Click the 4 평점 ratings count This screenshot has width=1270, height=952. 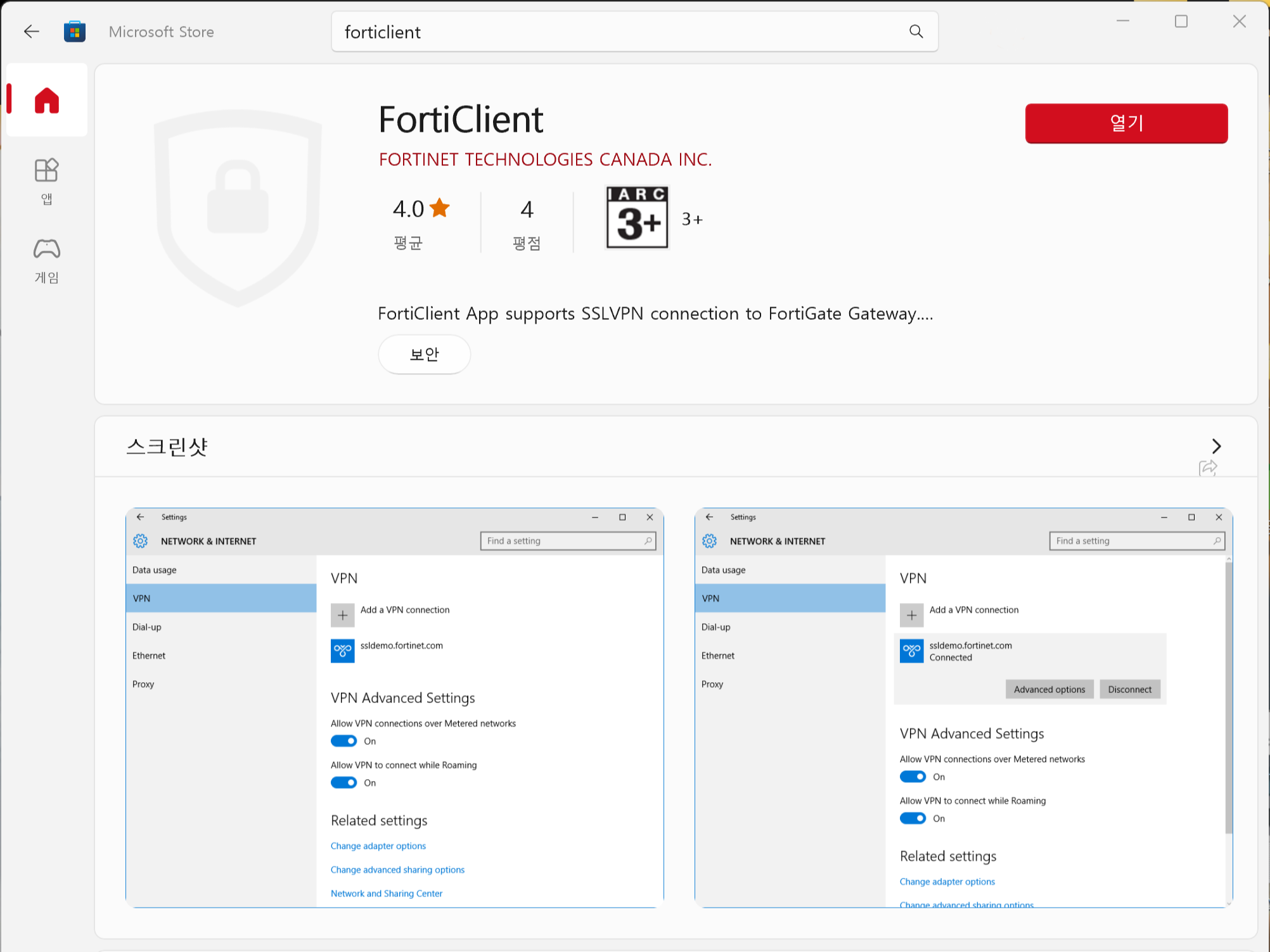[x=527, y=223]
